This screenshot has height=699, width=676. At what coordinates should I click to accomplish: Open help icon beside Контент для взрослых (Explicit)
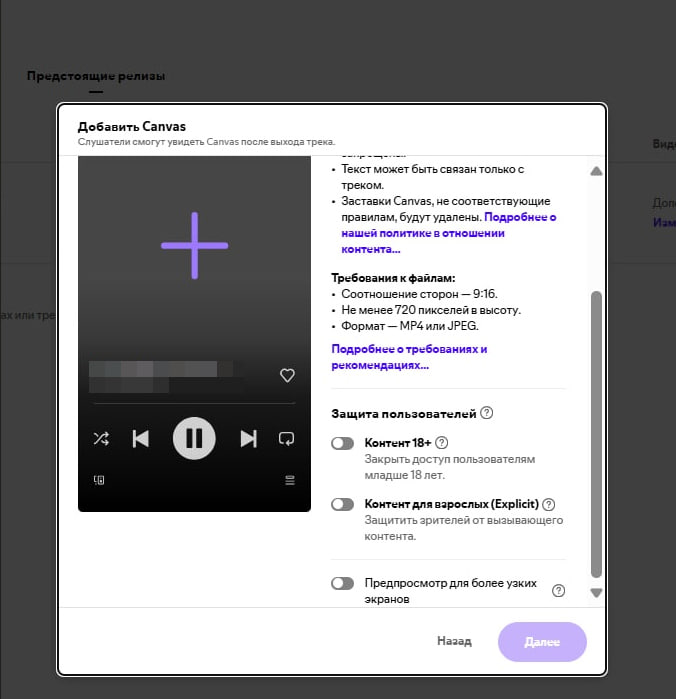point(549,504)
